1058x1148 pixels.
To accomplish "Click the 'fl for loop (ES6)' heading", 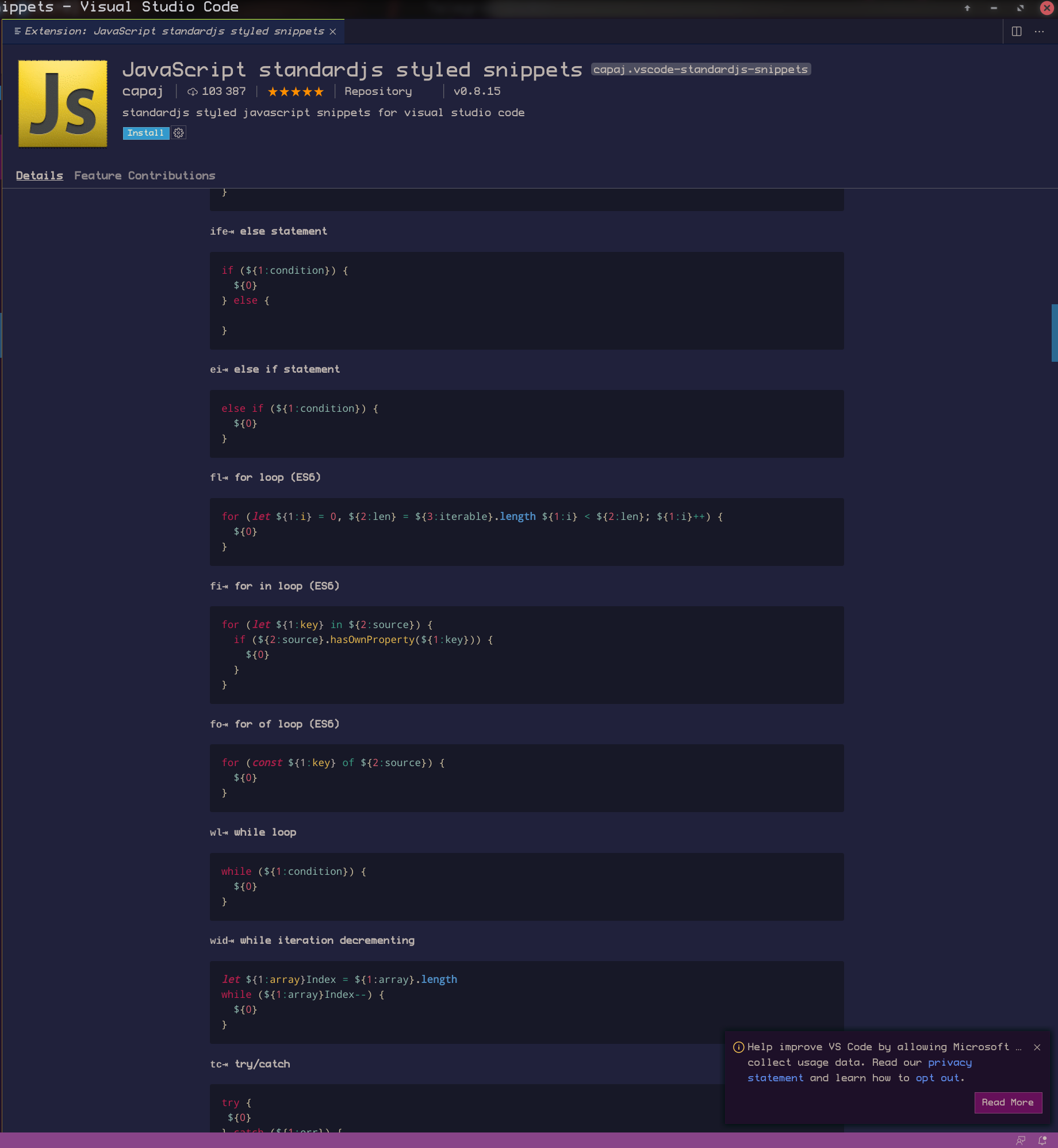I will [265, 477].
